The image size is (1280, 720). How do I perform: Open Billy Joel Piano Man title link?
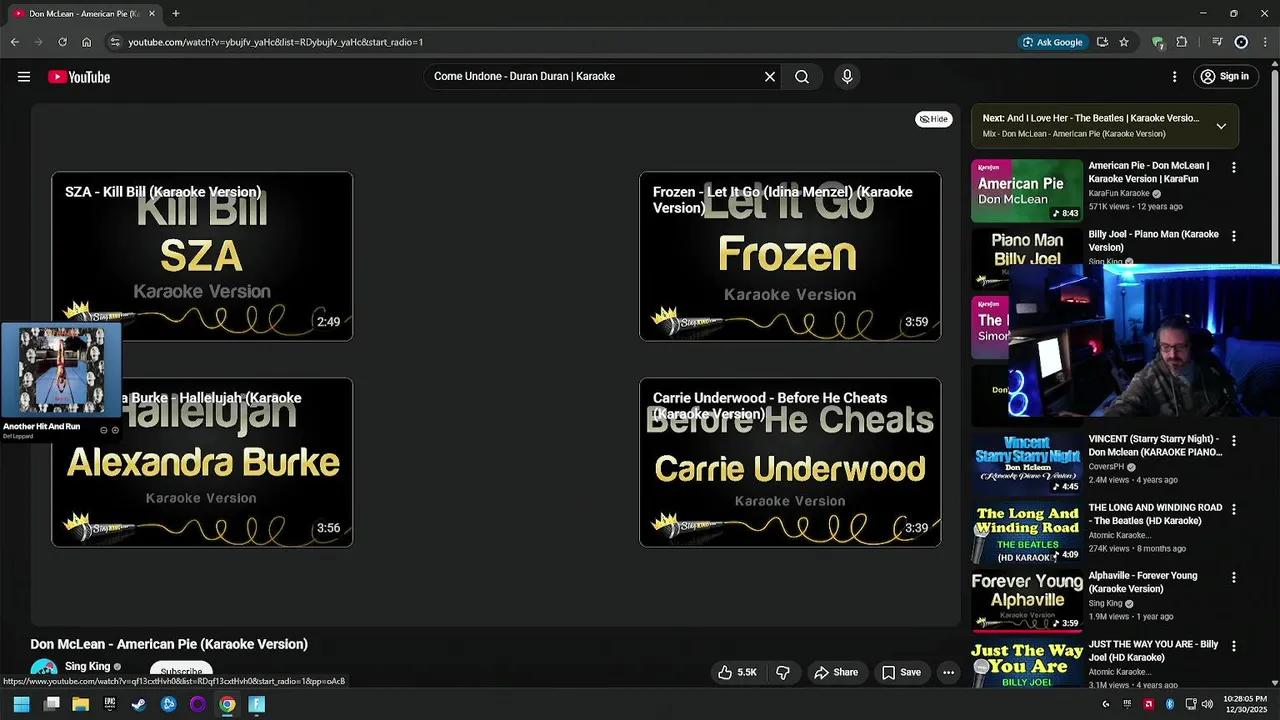tap(1153, 241)
